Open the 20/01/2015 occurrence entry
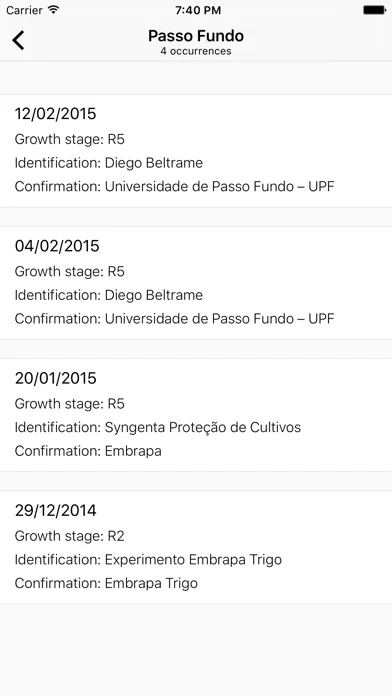This screenshot has width=392, height=696. (x=196, y=415)
